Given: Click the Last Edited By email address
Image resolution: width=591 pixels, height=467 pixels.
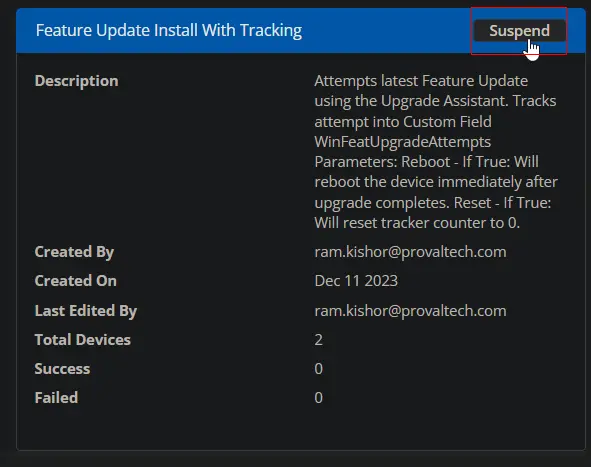Looking at the screenshot, I should point(410,311).
